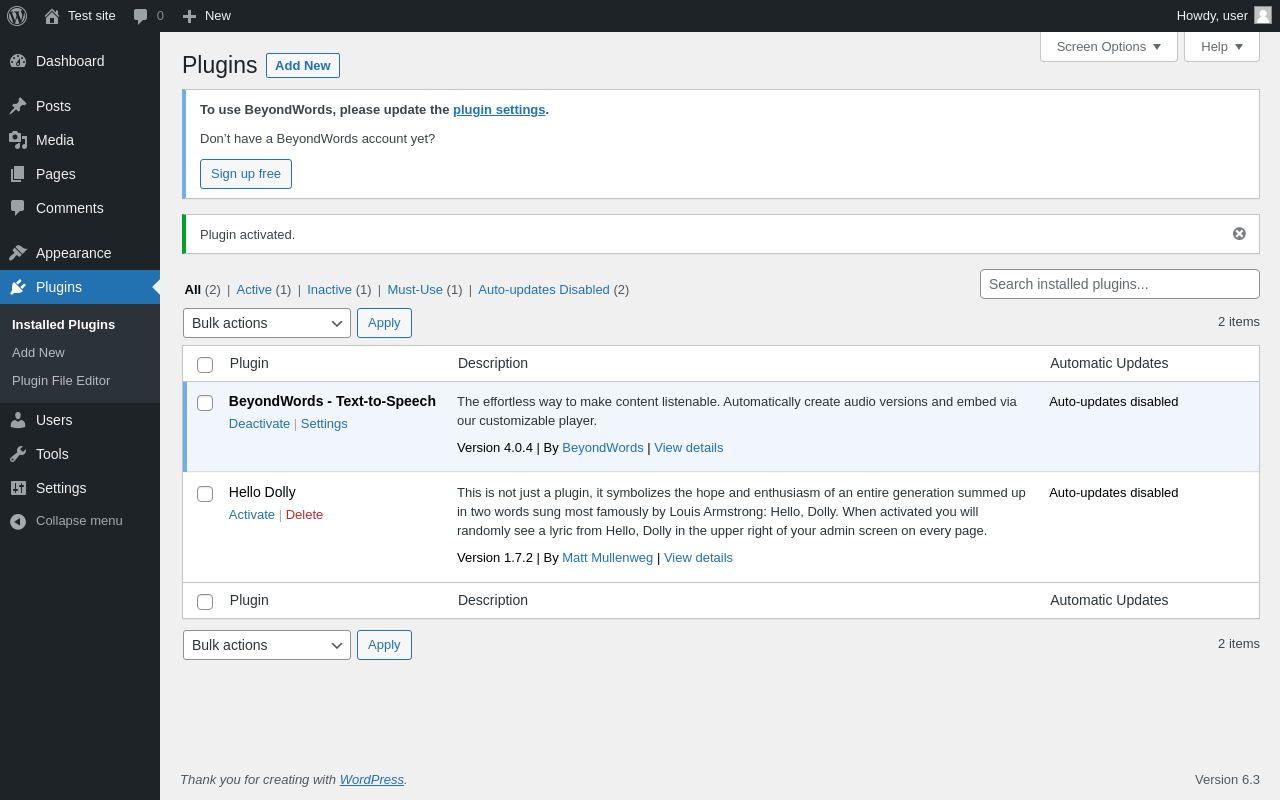Click the Appearance paintbrush icon
The height and width of the screenshot is (800, 1280).
pos(18,253)
